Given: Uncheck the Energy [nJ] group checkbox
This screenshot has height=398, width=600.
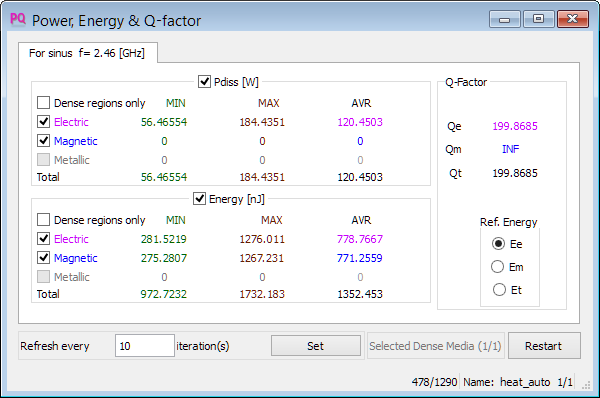Looking at the screenshot, I should [x=199, y=199].
